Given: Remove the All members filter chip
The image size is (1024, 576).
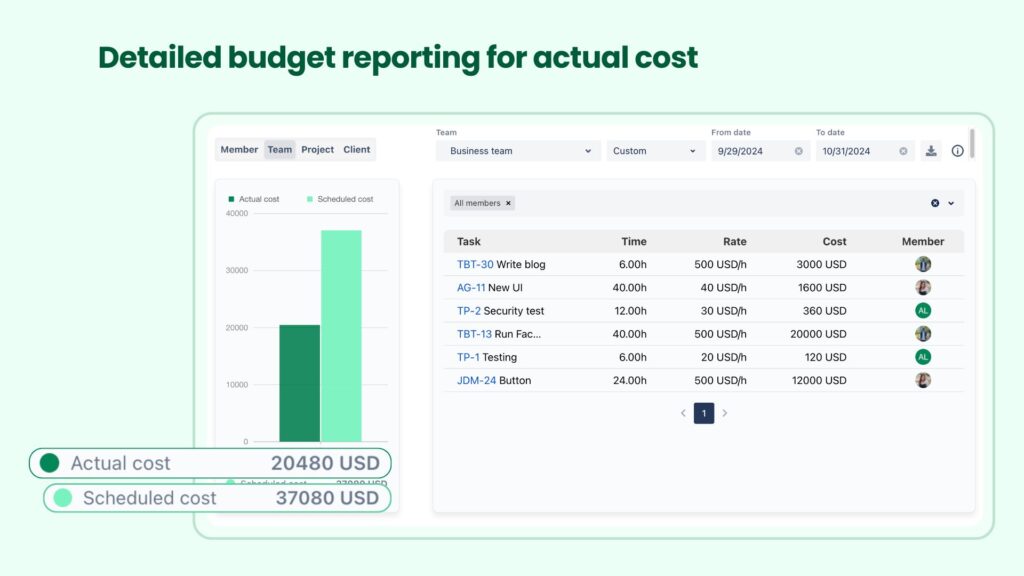Looking at the screenshot, I should click(x=508, y=203).
